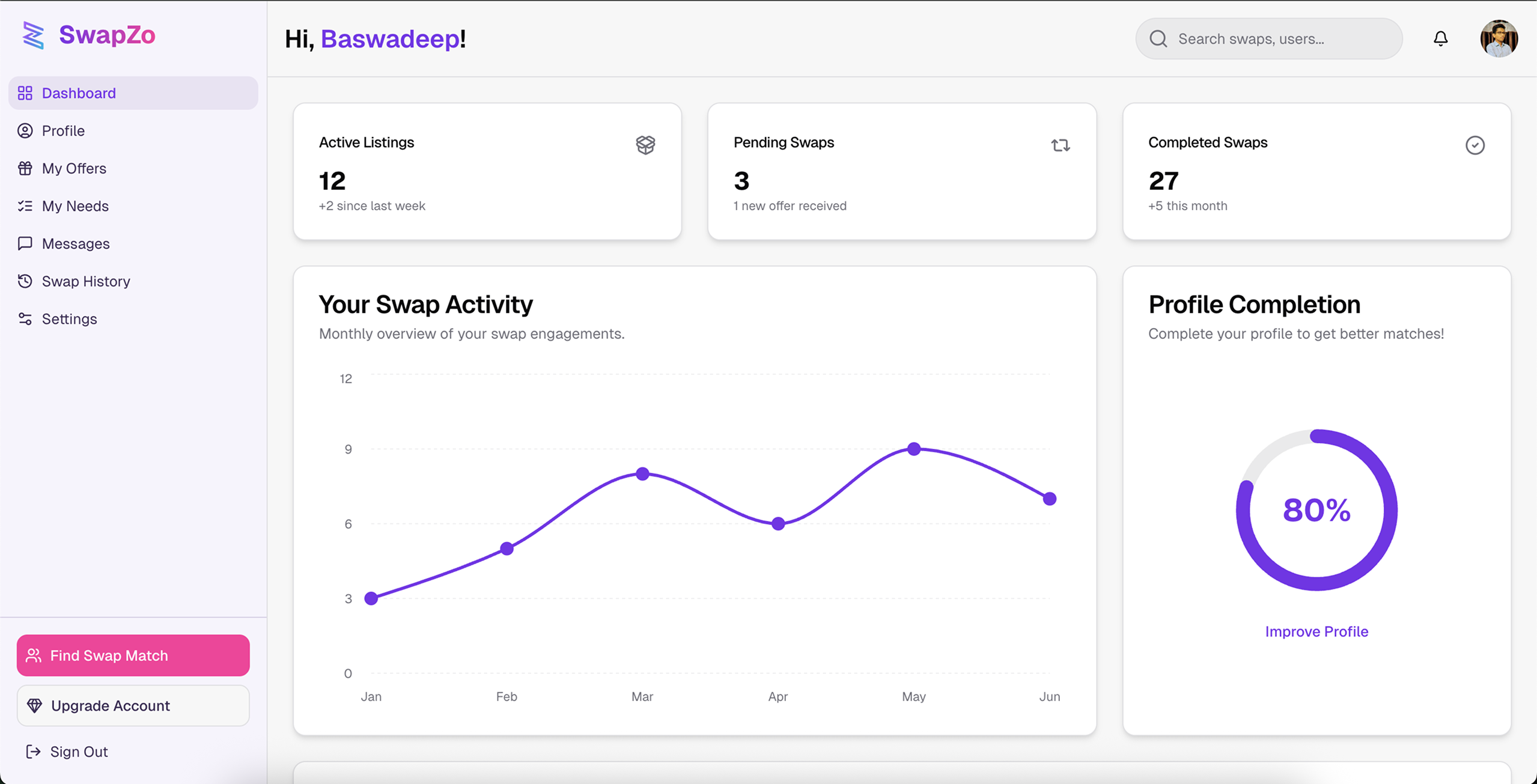Click the Settings sliders icon in sidebar

[25, 319]
